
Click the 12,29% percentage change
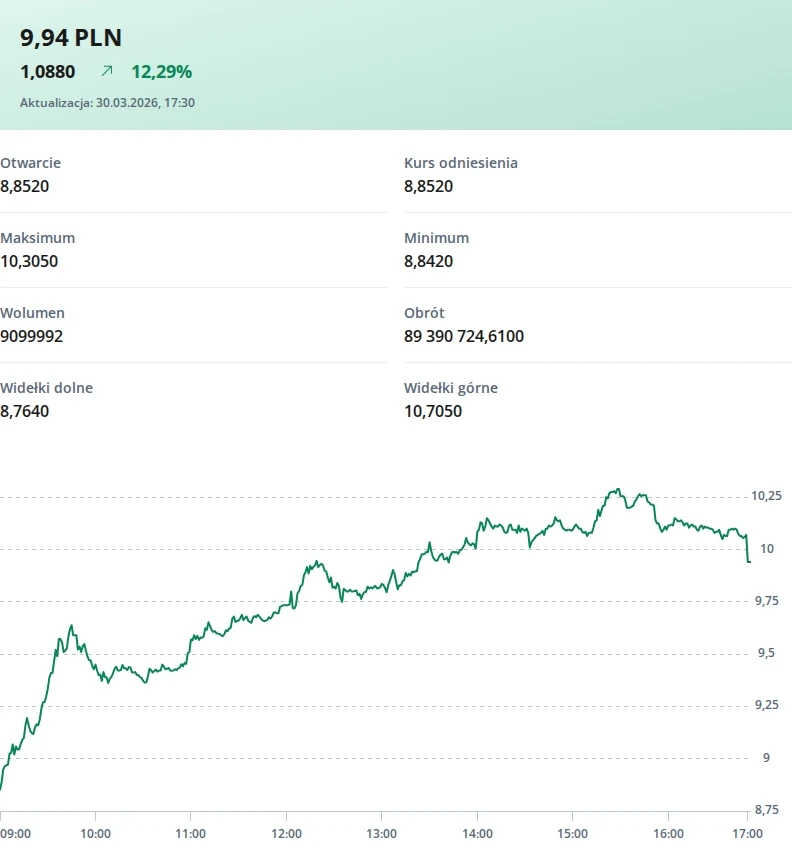pyautogui.click(x=161, y=72)
